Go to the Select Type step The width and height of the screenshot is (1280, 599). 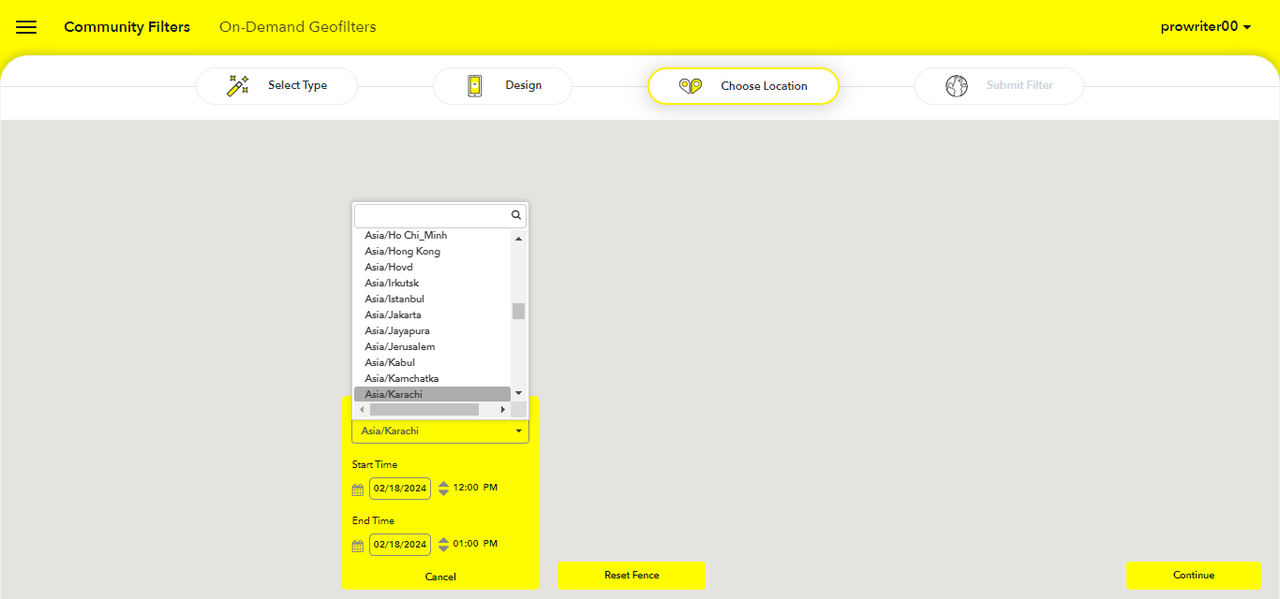click(276, 86)
